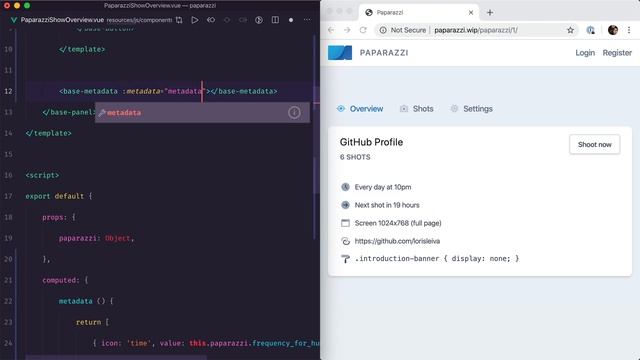
Task: Open the browser extension icon in toolbar
Action: click(590, 30)
